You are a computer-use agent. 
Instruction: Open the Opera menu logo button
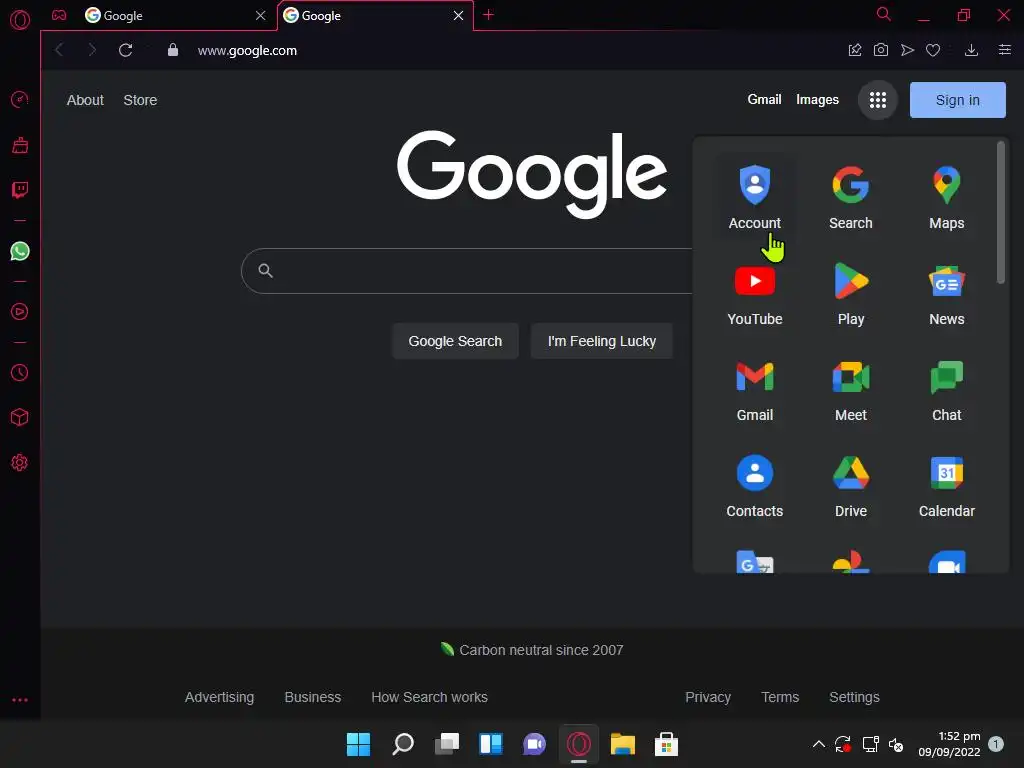tap(20, 20)
